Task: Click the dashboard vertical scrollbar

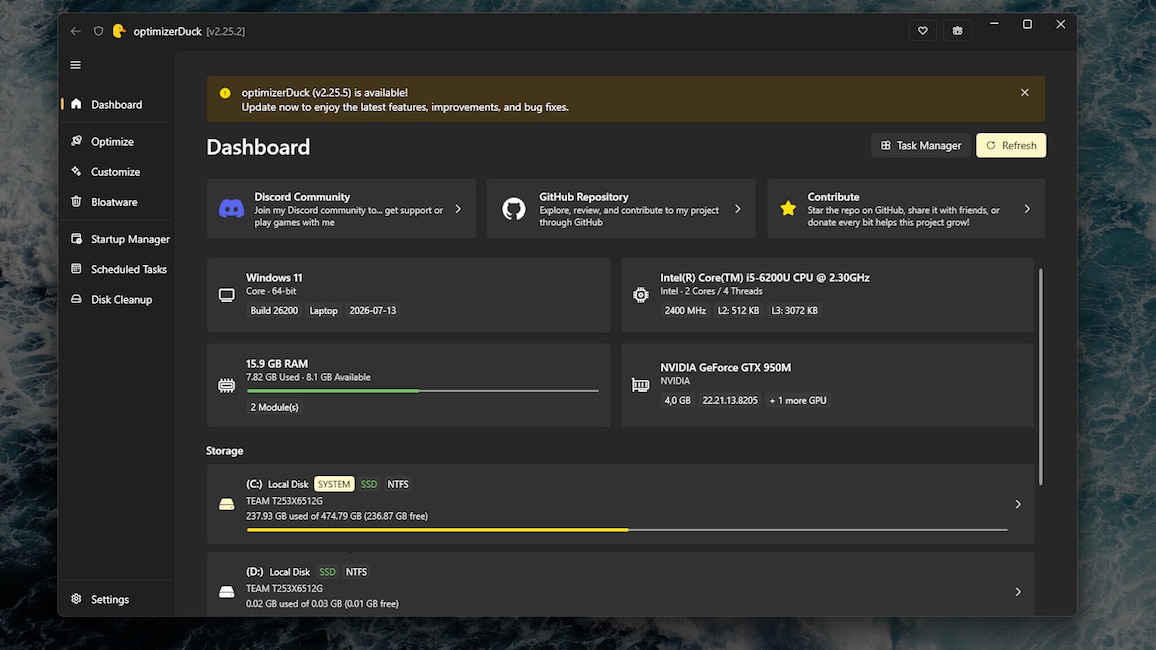Action: 1040,377
